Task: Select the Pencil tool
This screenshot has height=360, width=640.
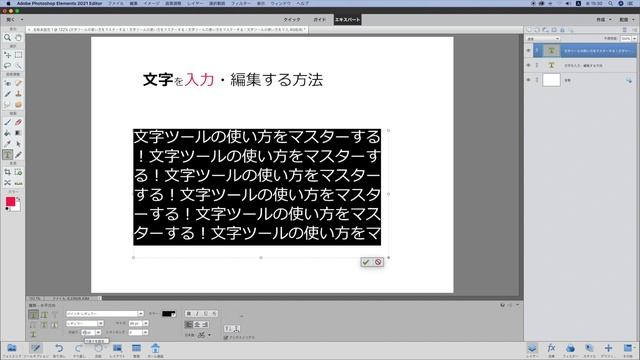Action: 18,155
